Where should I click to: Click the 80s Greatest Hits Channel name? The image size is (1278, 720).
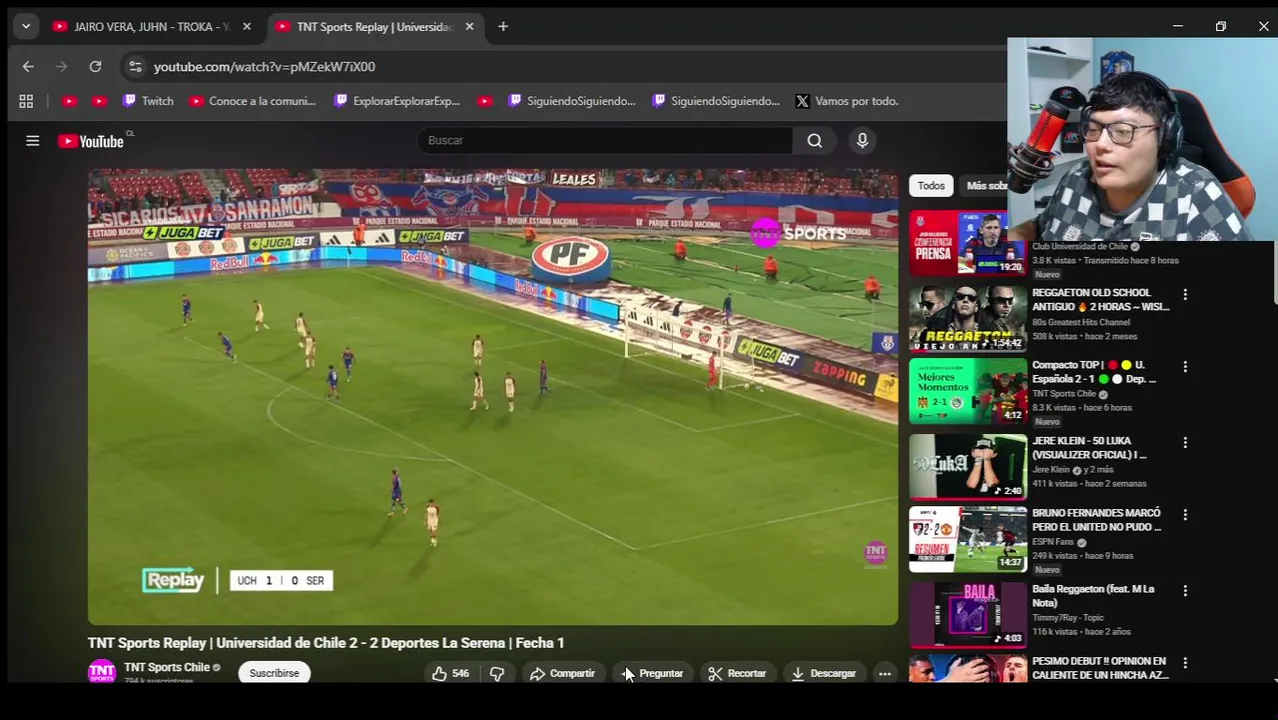(x=1081, y=322)
